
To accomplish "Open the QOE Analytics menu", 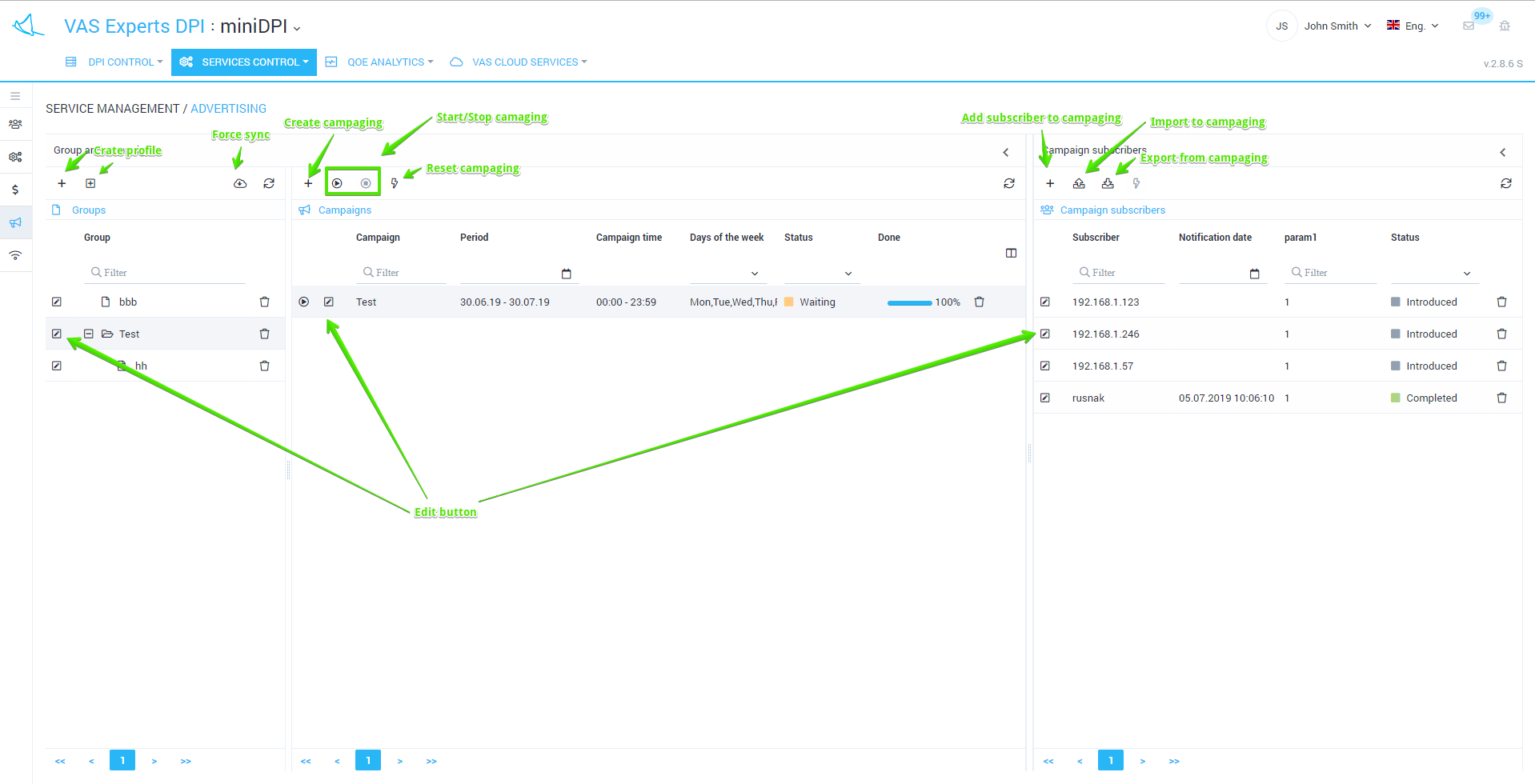I will [389, 62].
